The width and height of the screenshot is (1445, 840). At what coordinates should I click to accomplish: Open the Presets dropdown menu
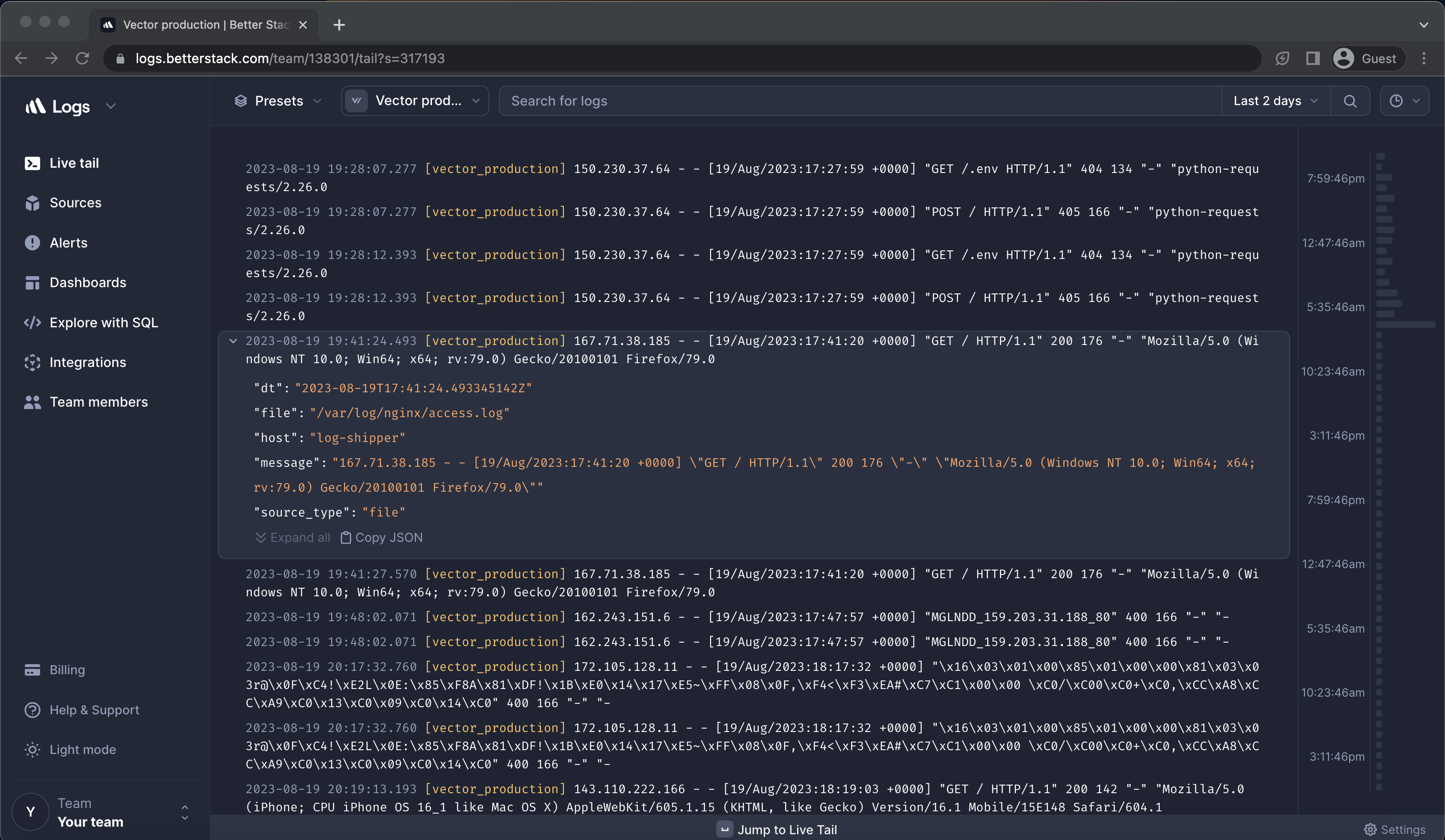point(278,100)
